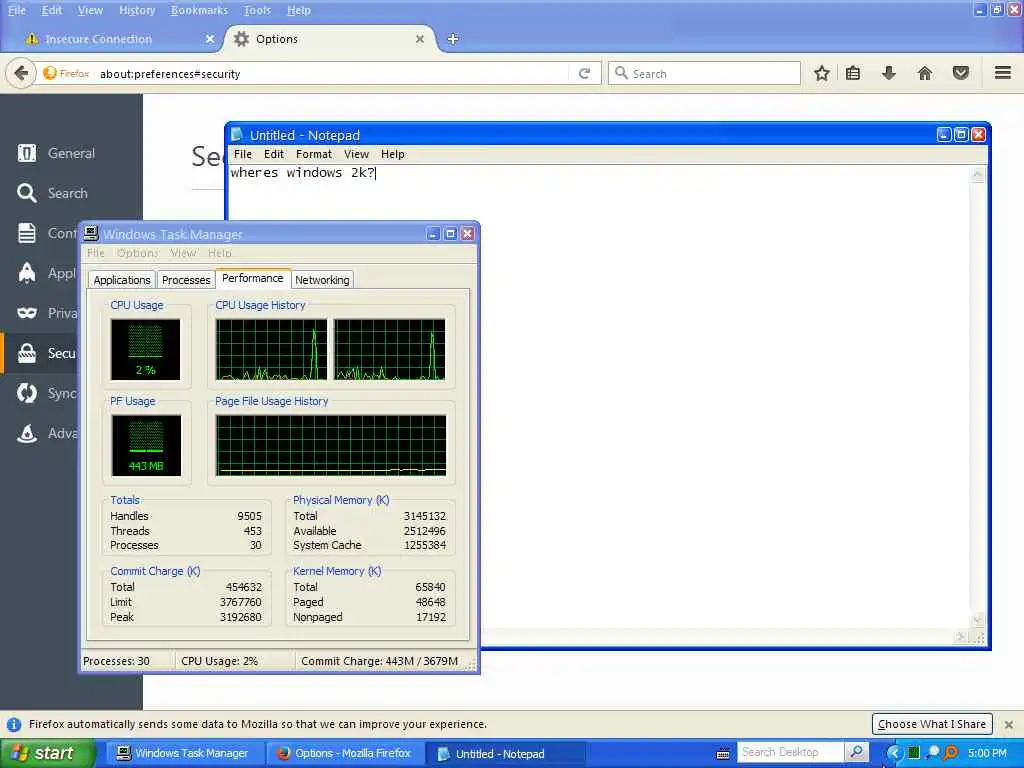1024x768 pixels.
Task: Open Advanced wizard hat icon in sidebar
Action: [27, 433]
